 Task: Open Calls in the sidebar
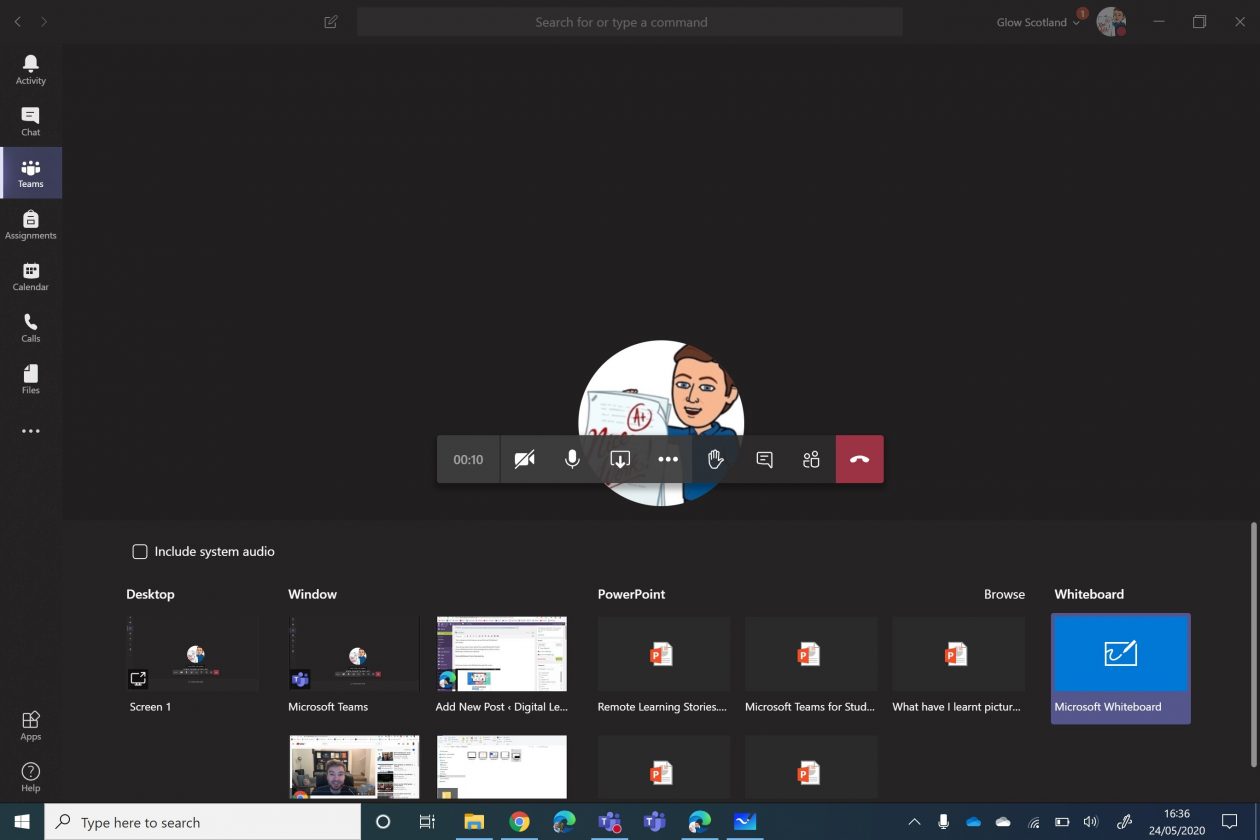point(31,328)
